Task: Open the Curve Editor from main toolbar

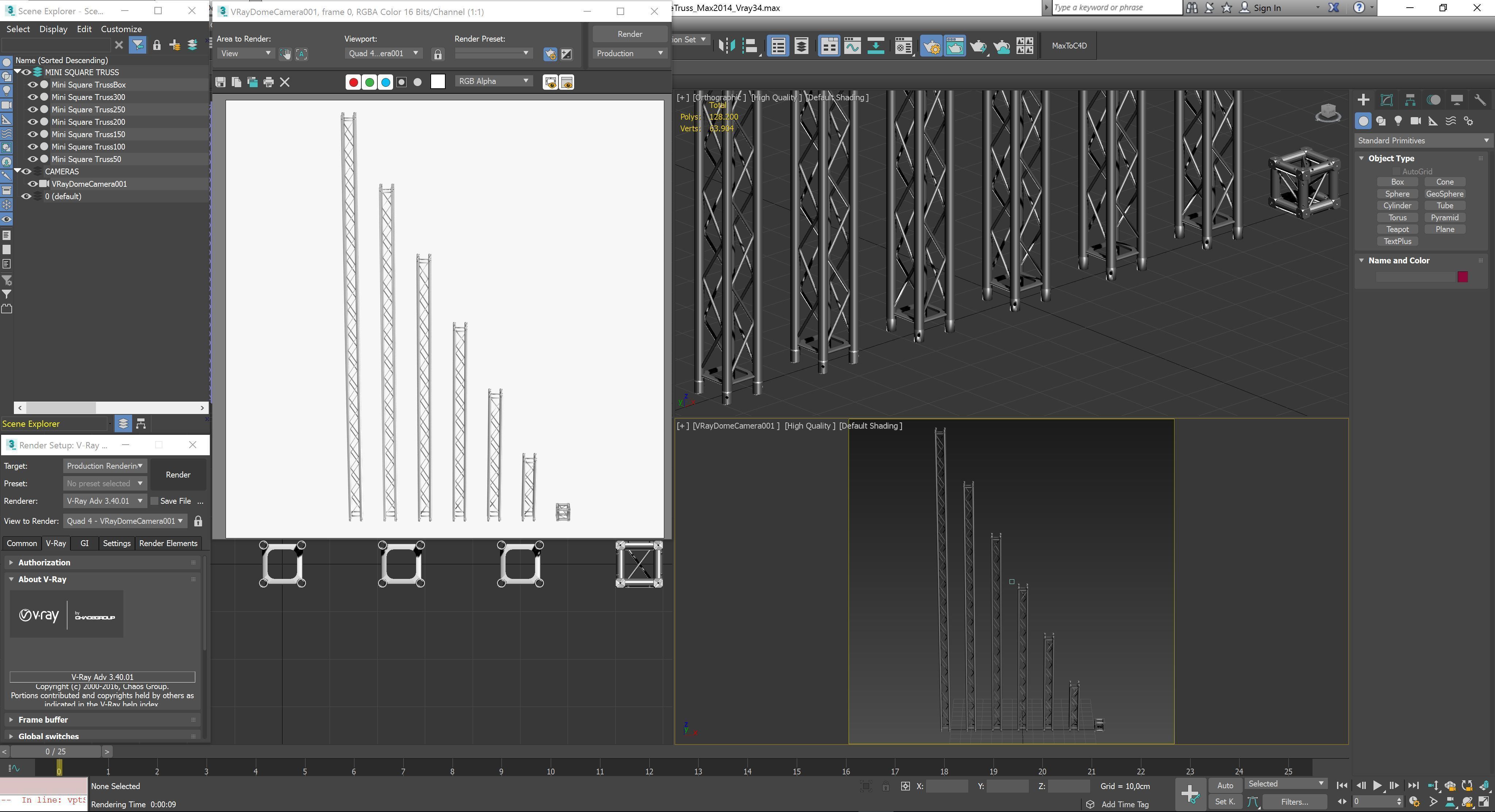Action: pyautogui.click(x=852, y=46)
